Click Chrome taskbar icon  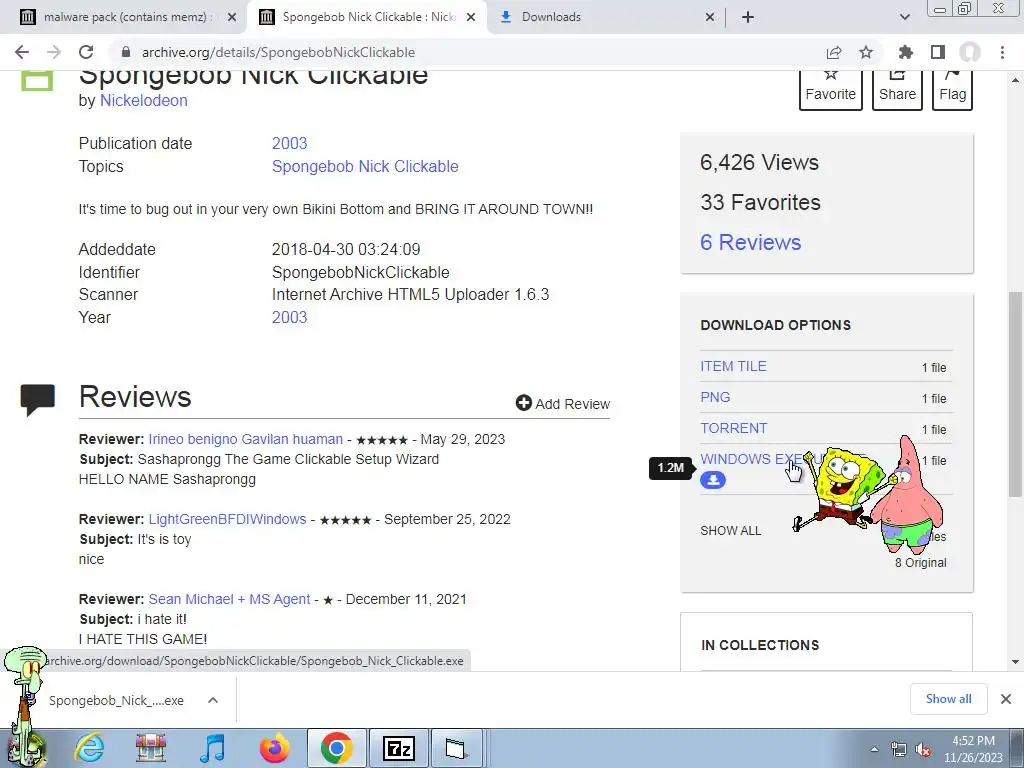click(336, 748)
